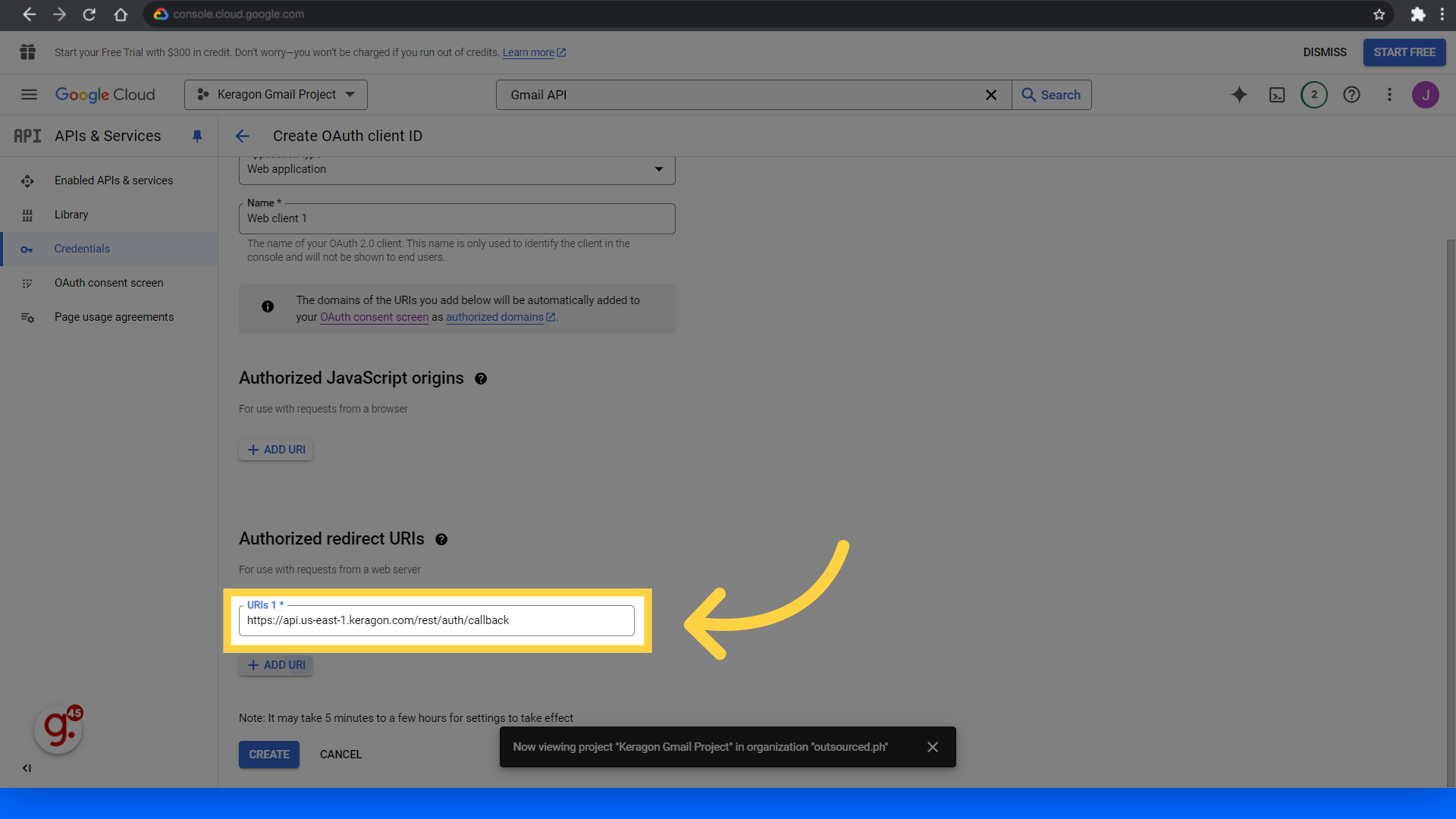The image size is (1456, 819).
Task: Show help for Authorized redirect URIs
Action: tap(441, 539)
